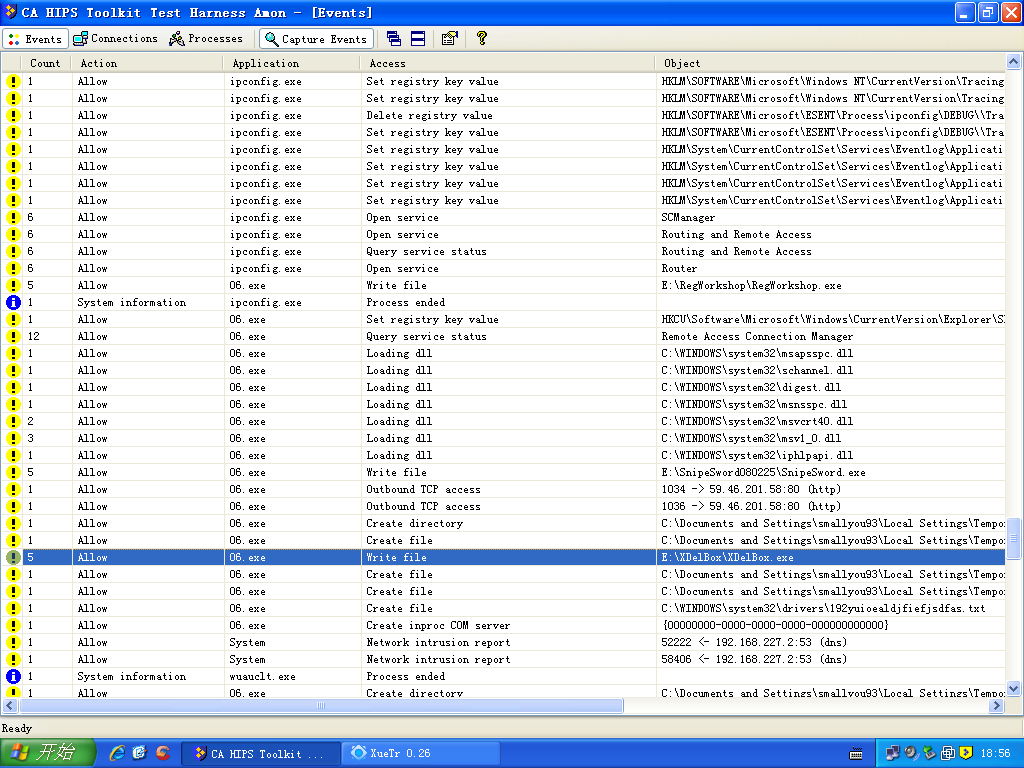Image resolution: width=1024 pixels, height=768 pixels.
Task: Click the Cascade windows toolbar icon
Action: [x=394, y=39]
